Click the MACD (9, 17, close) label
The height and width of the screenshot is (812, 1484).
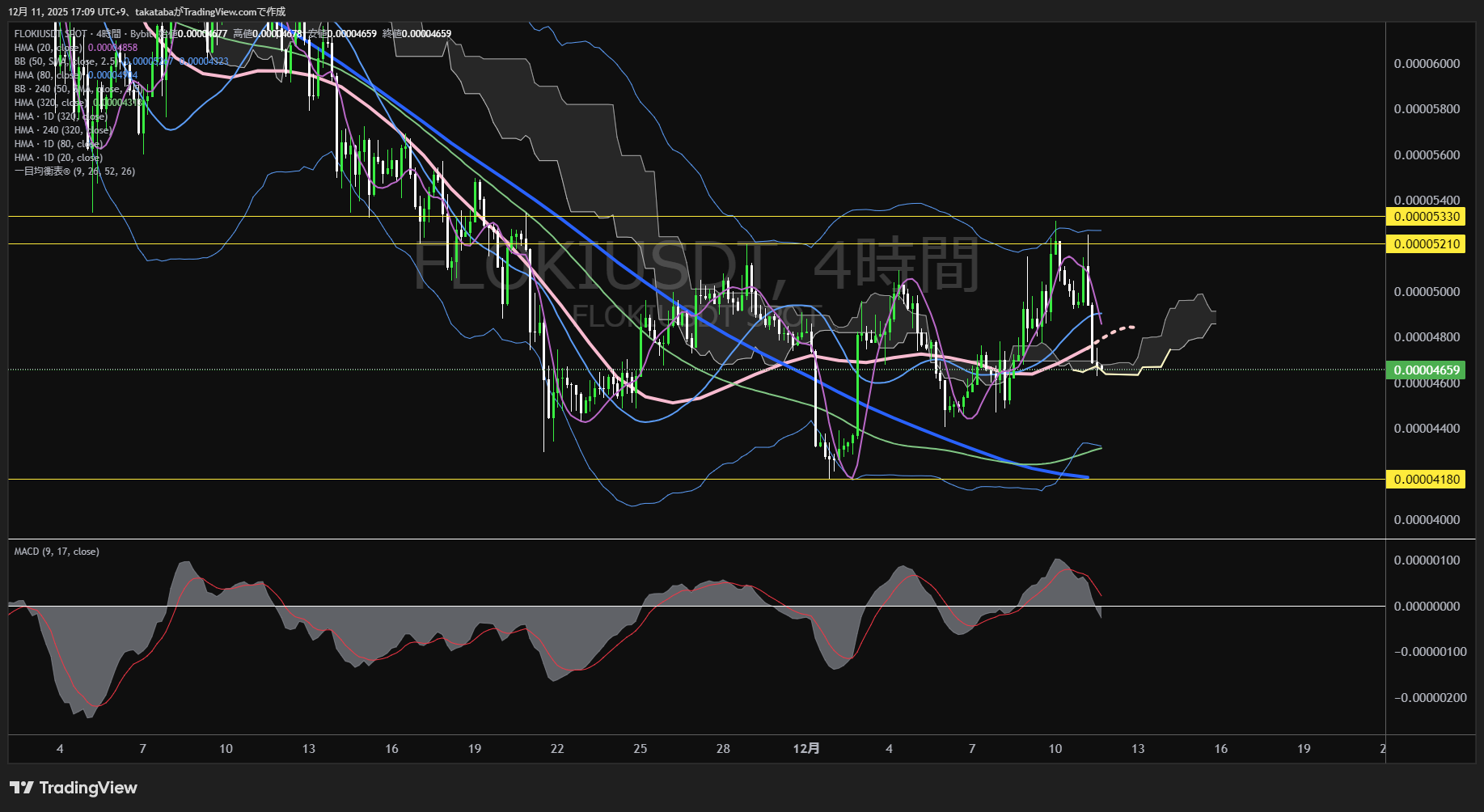point(57,552)
